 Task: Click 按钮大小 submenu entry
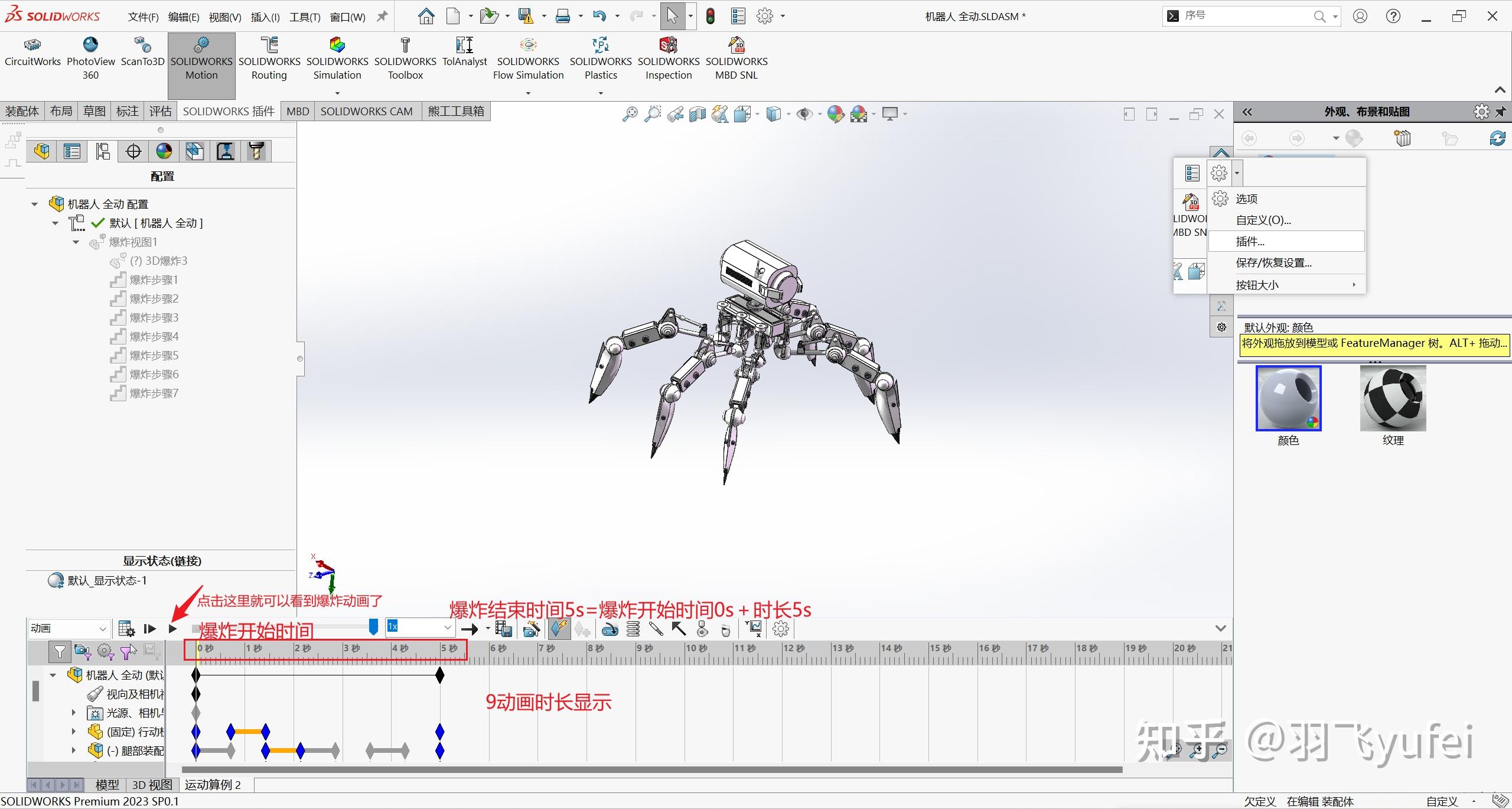[x=1286, y=285]
